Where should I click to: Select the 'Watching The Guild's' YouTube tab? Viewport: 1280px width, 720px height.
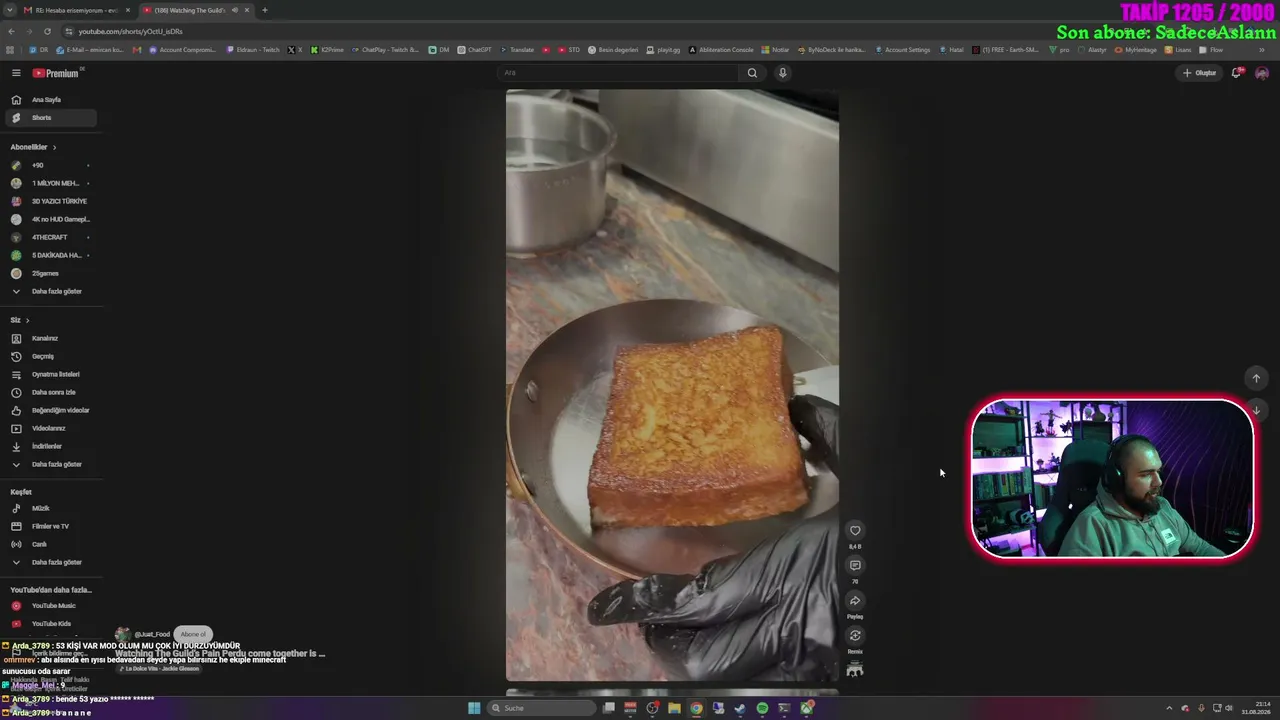click(196, 10)
